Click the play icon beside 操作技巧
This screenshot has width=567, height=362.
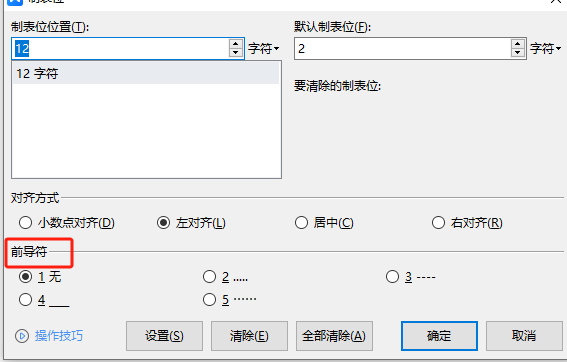(x=22, y=336)
